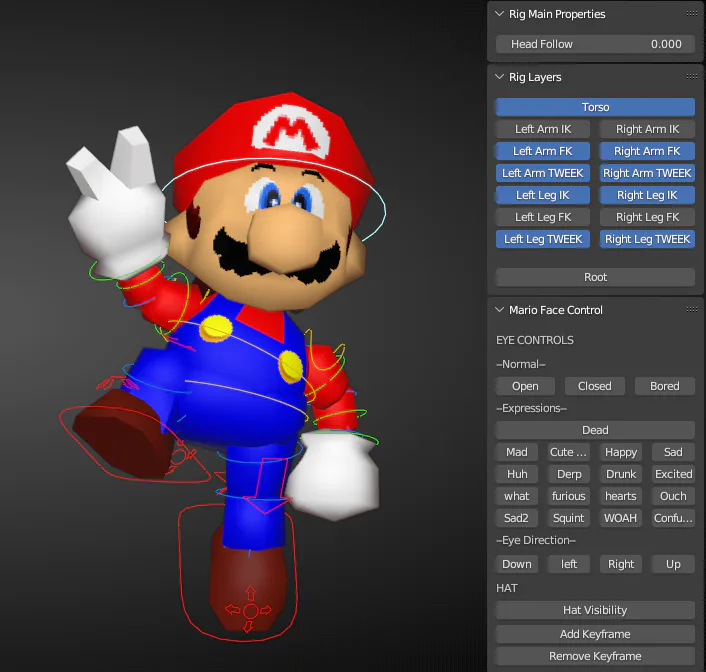The width and height of the screenshot is (706, 672).
Task: Toggle the Torso rig layer
Action: point(595,107)
